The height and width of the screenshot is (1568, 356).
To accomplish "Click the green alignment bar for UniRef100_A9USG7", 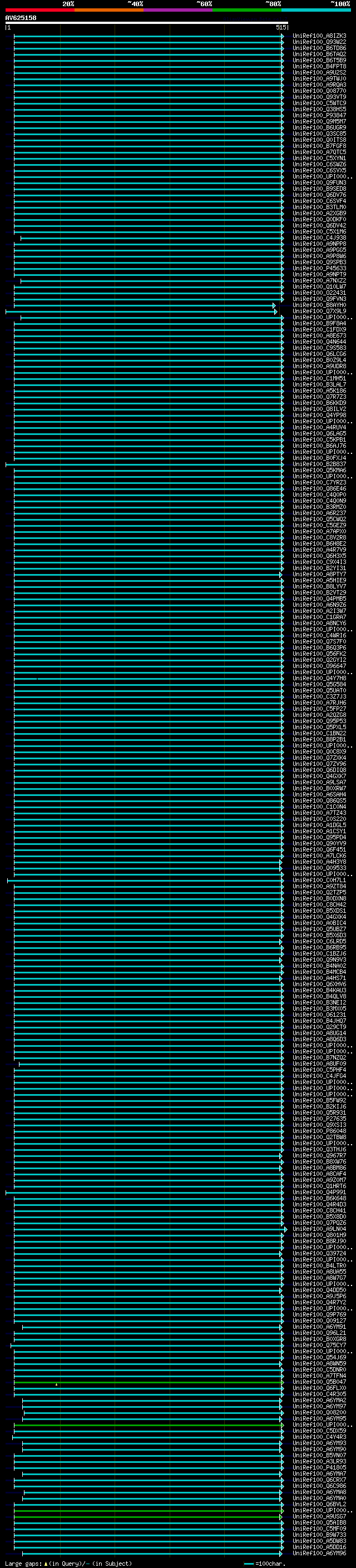I will pyautogui.click(x=149, y=1516).
